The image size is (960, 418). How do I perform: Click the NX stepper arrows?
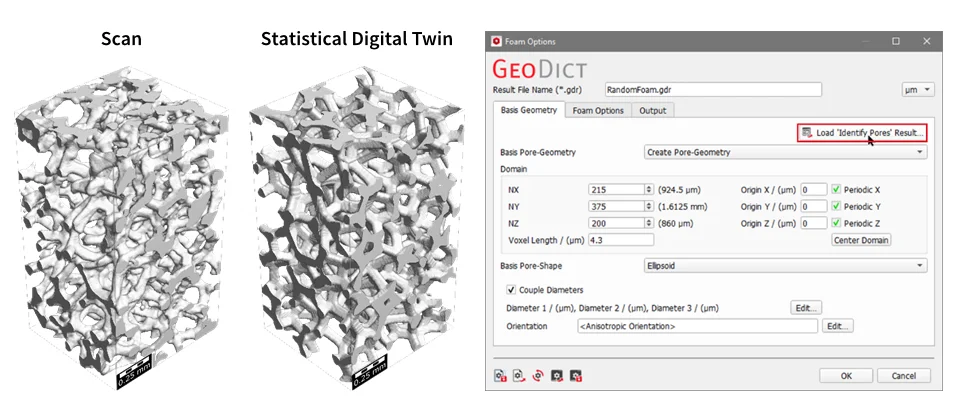tap(648, 189)
